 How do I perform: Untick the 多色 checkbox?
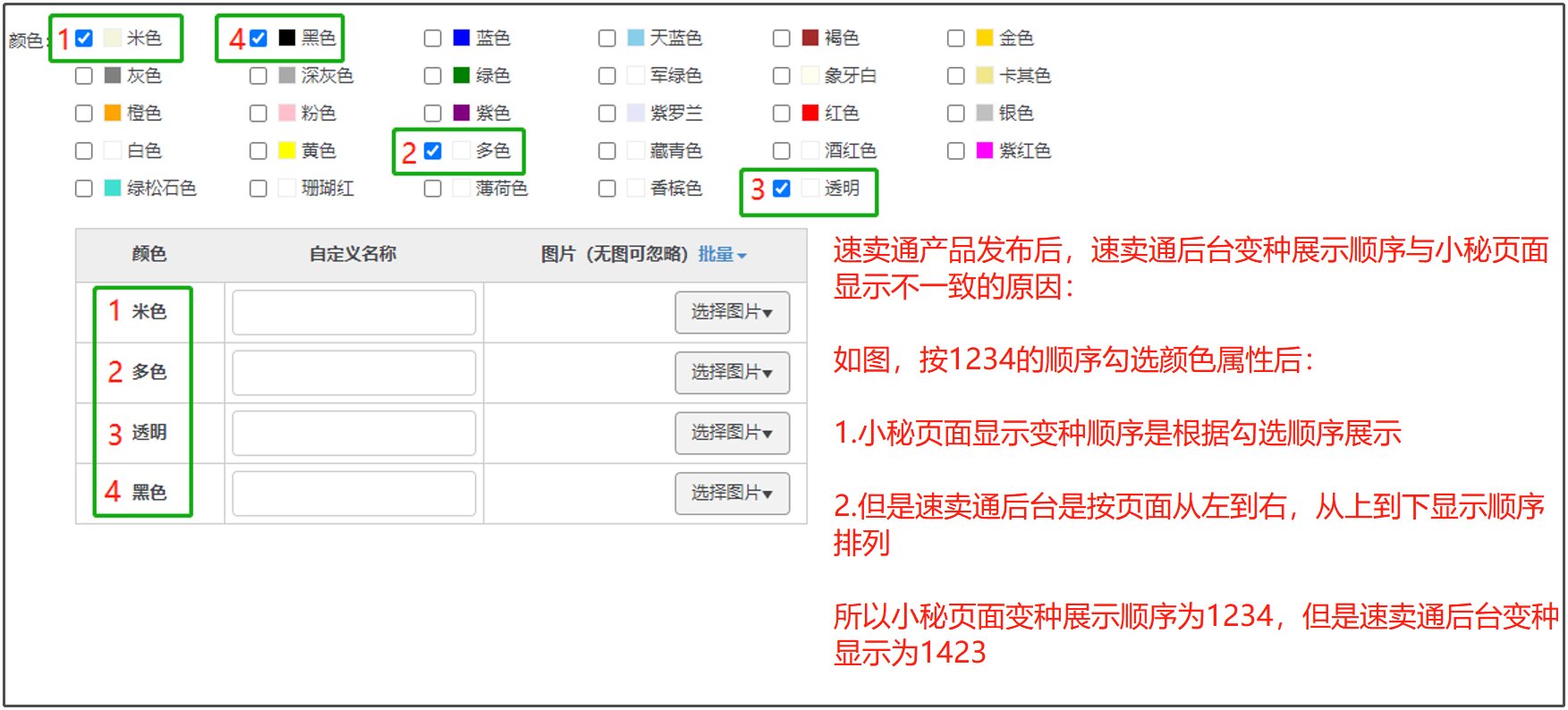[433, 150]
